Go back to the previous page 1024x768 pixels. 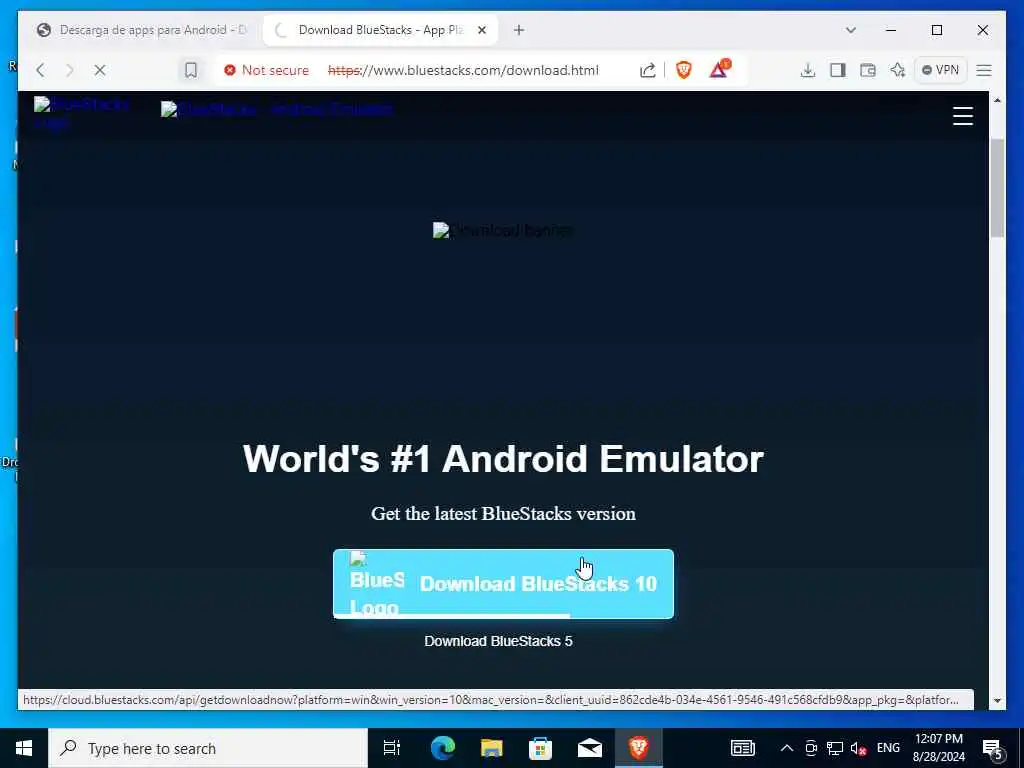[x=40, y=70]
